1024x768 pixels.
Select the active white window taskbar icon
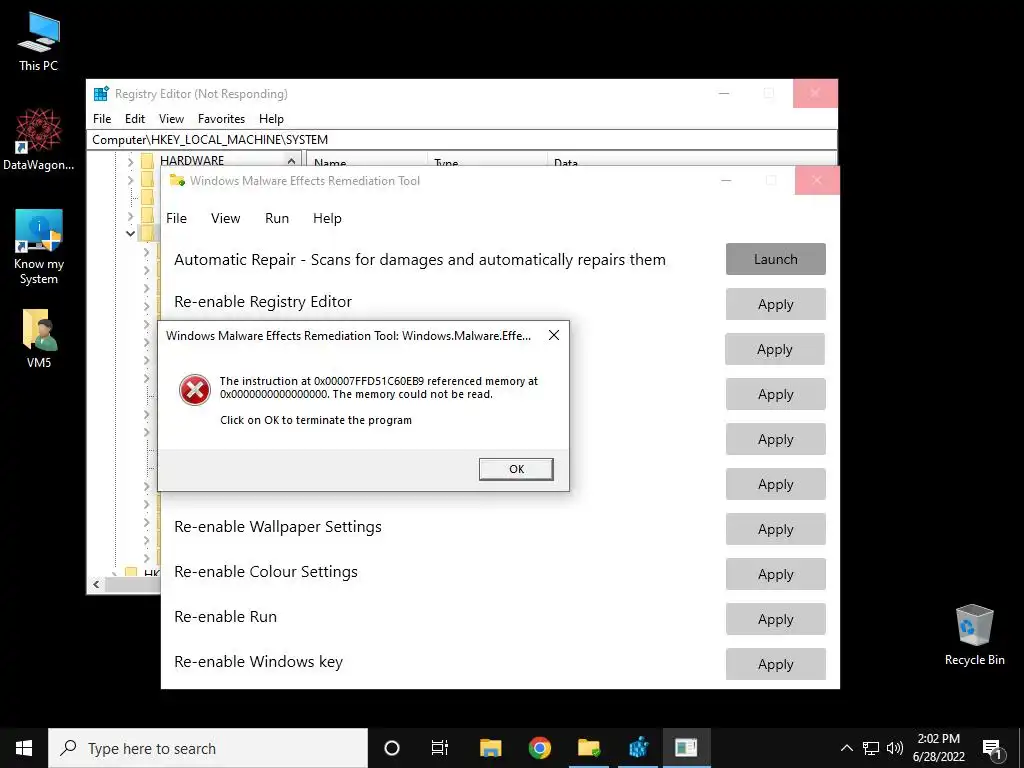(686, 748)
